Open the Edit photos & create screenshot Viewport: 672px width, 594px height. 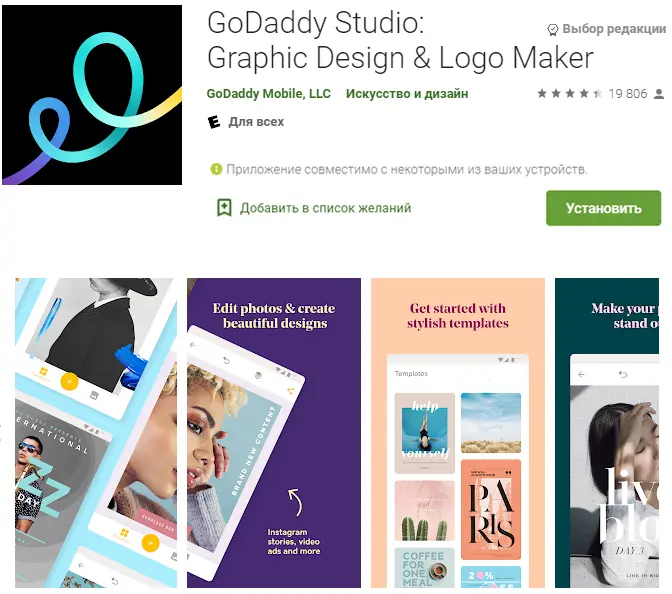tap(274, 433)
